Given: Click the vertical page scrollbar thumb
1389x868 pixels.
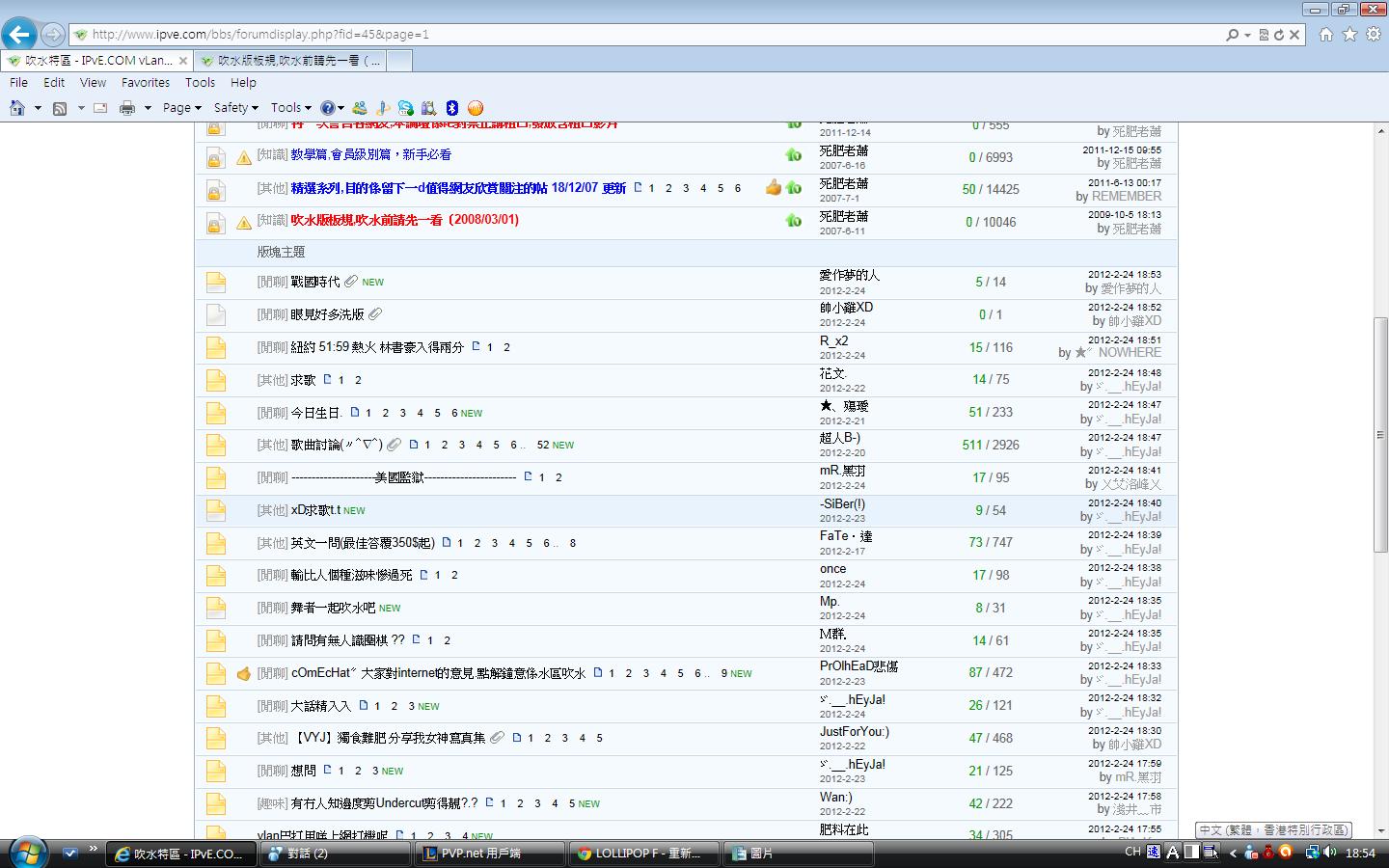Looking at the screenshot, I should click(1380, 434).
